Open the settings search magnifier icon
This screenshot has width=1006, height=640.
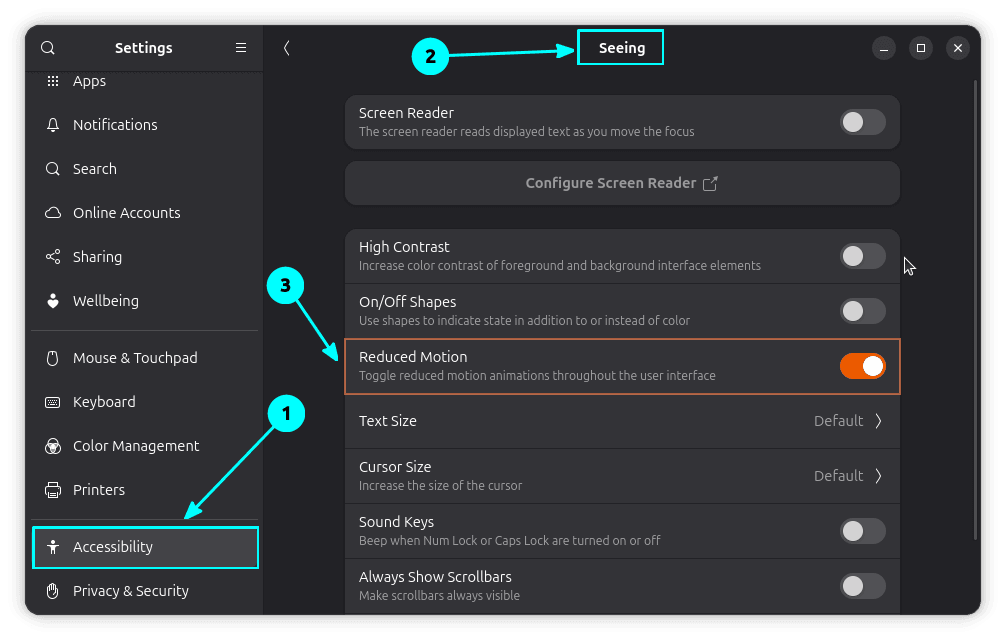[x=47, y=48]
